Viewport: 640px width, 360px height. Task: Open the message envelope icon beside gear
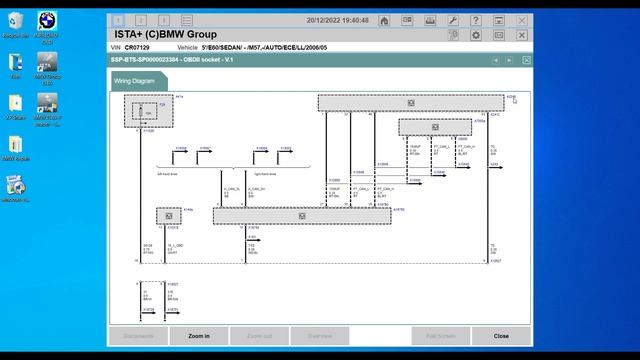tap(499, 35)
